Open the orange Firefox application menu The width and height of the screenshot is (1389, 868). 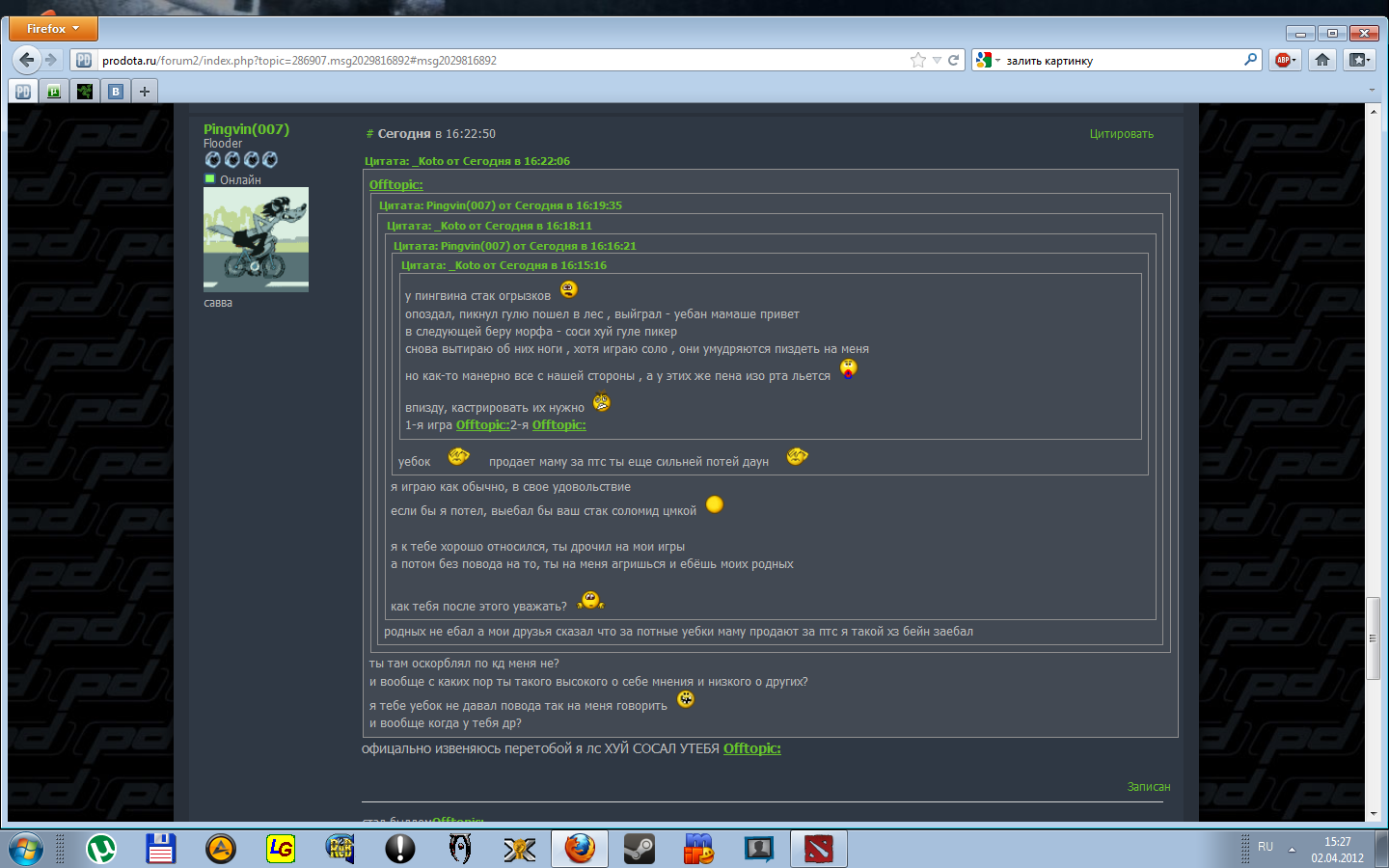pos(54,29)
